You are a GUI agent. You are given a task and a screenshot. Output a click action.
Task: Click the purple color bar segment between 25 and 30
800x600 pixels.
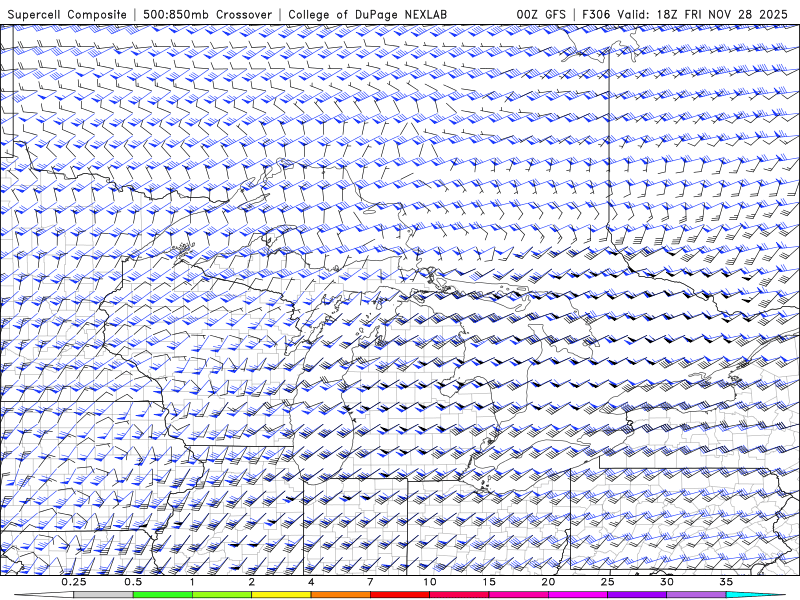coord(637,595)
